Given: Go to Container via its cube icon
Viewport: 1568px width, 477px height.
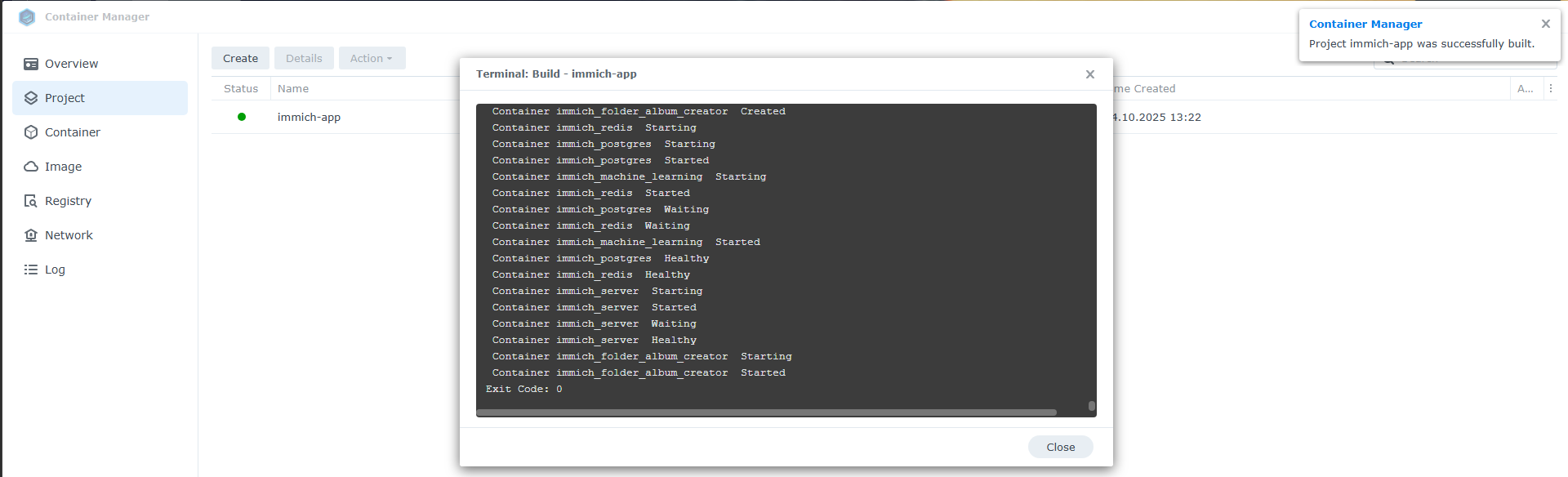Looking at the screenshot, I should 31,132.
